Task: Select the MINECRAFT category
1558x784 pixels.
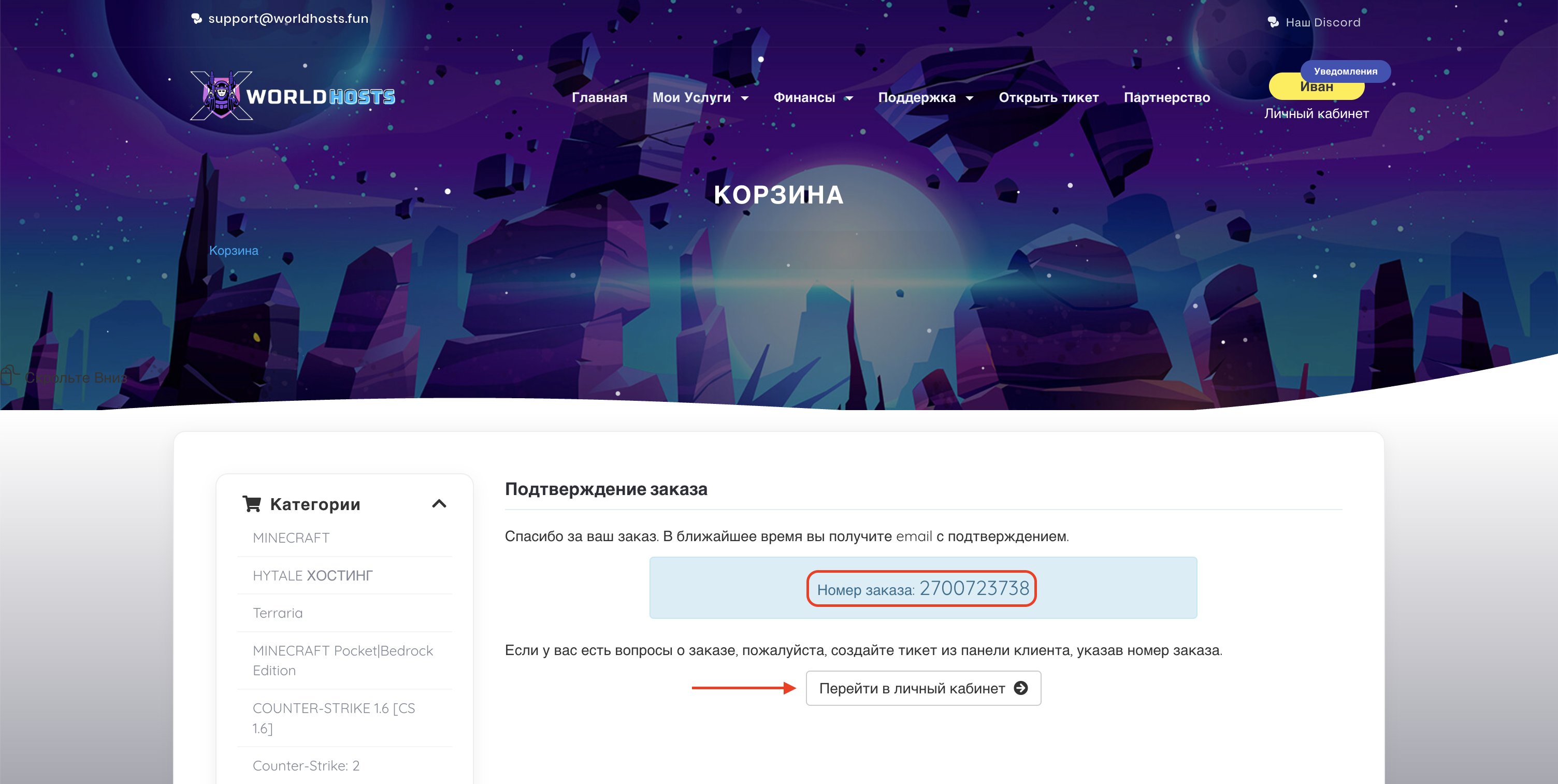Action: (x=291, y=538)
